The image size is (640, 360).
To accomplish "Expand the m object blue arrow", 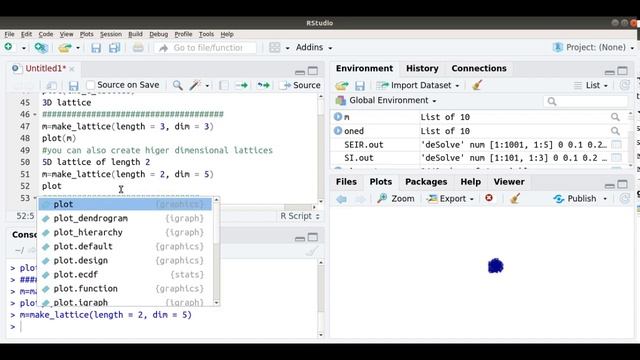I will (x=338, y=117).
